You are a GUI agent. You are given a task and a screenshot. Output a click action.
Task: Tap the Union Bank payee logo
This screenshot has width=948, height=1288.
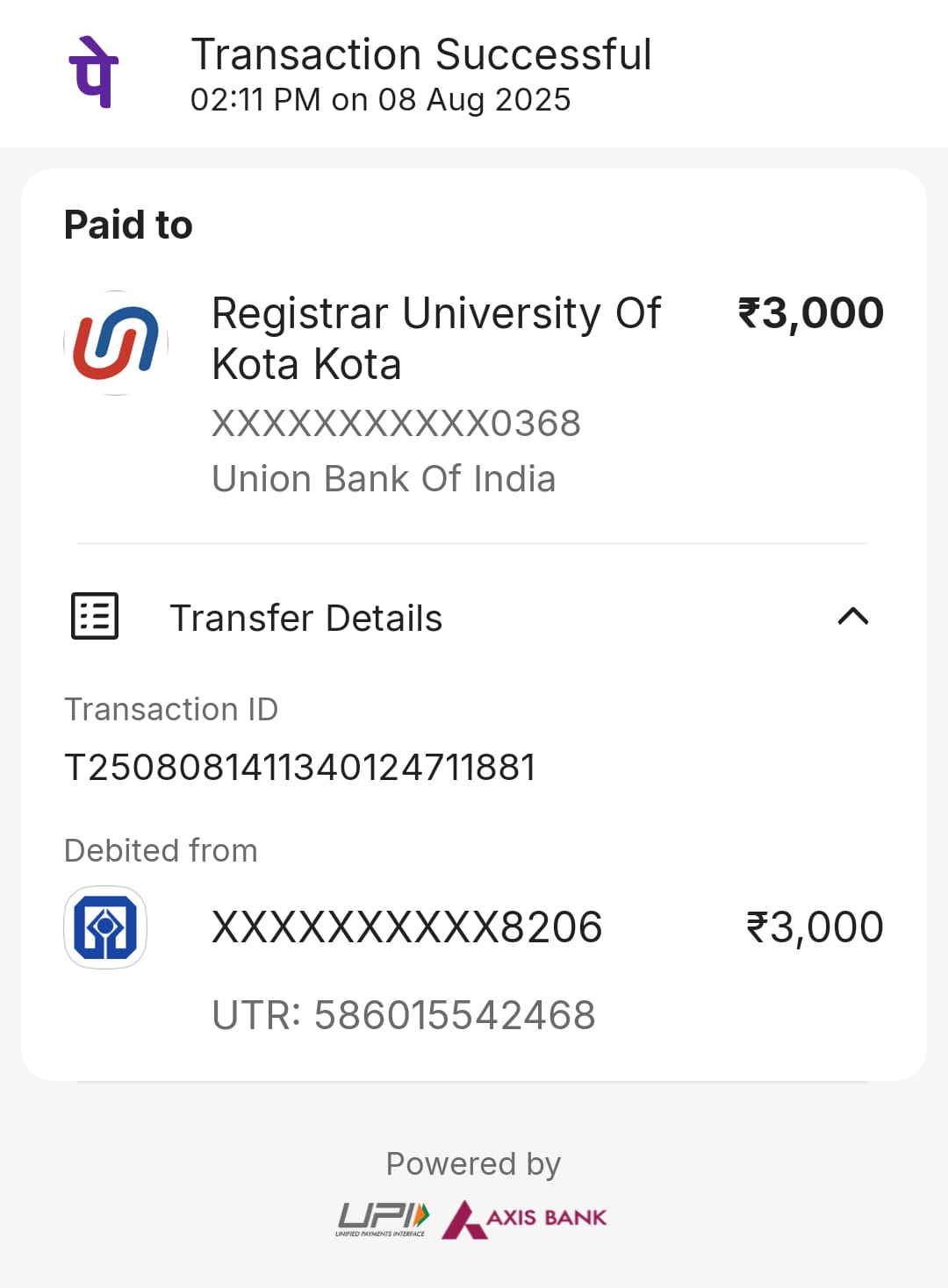(x=116, y=343)
